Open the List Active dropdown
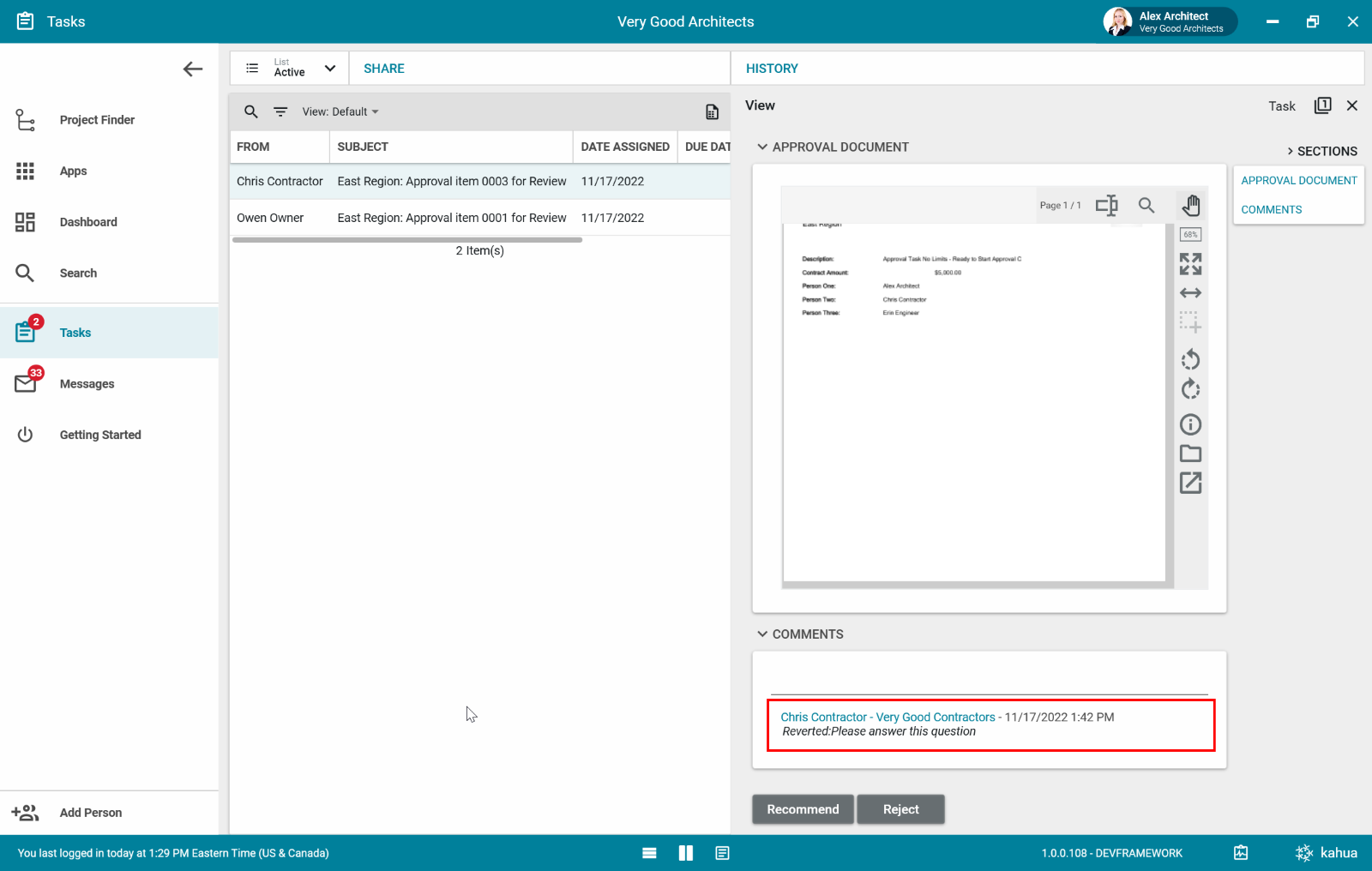The height and width of the screenshot is (871, 1372). point(290,69)
